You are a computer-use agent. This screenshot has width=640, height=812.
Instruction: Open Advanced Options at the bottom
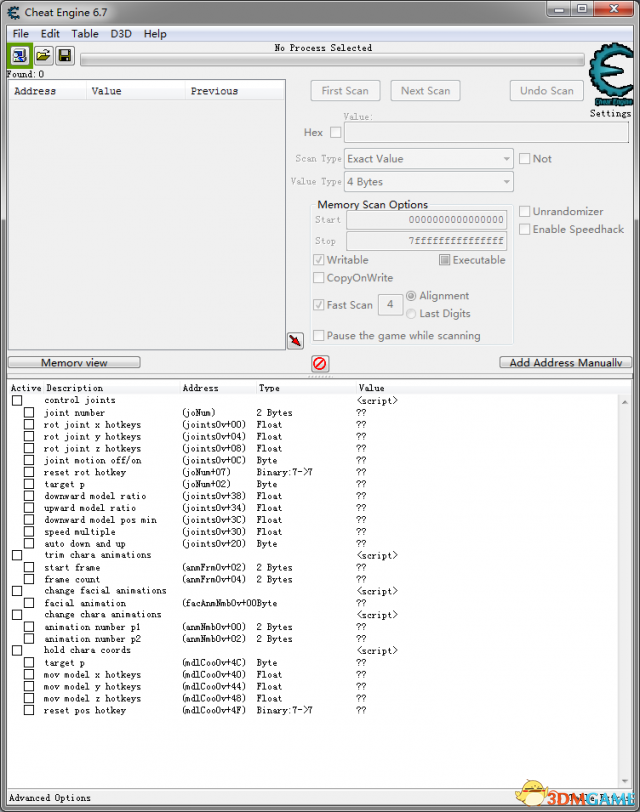50,798
